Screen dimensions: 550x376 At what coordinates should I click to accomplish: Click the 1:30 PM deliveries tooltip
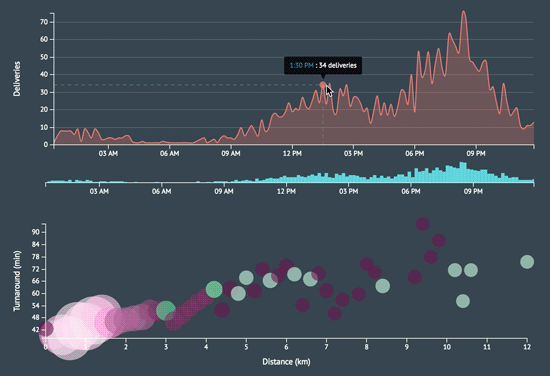pos(323,66)
